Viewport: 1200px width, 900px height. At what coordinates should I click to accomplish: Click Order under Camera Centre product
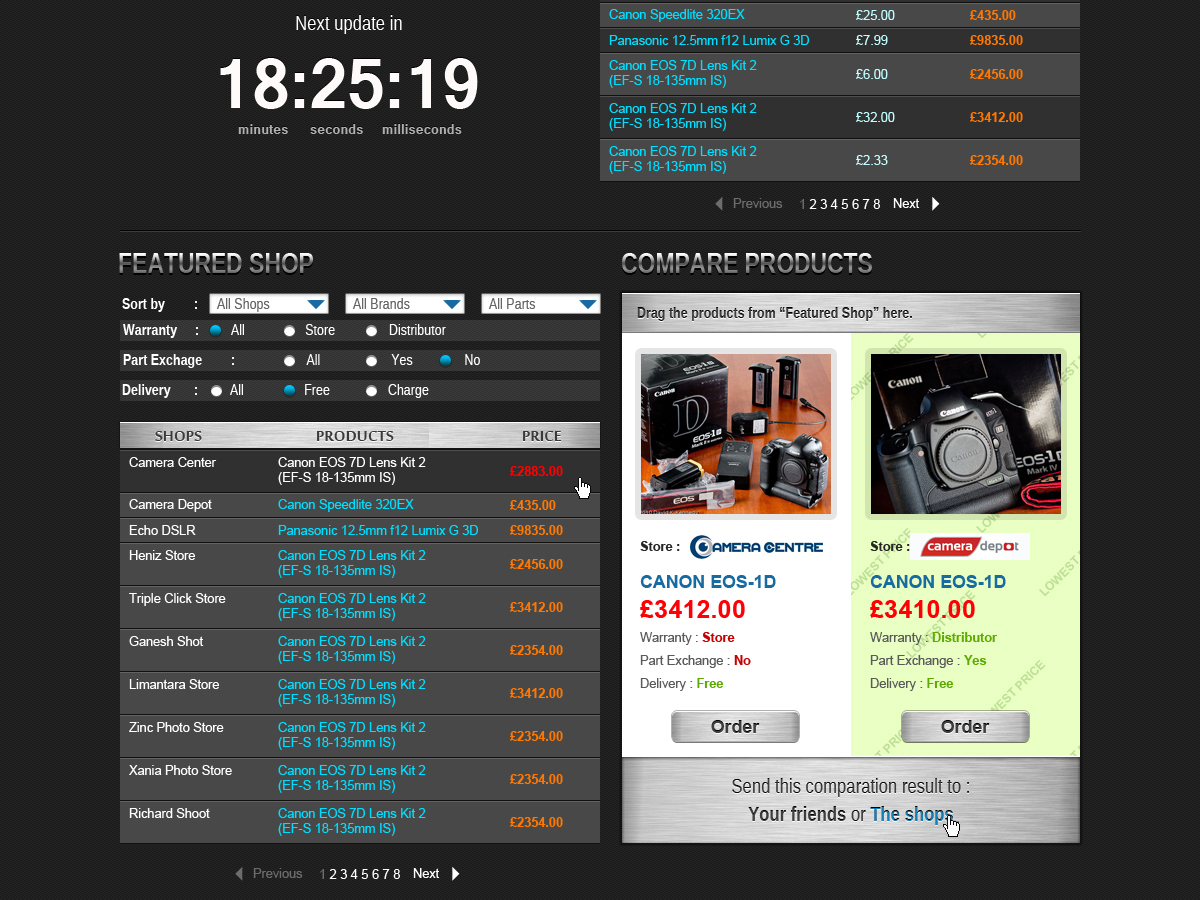click(x=735, y=727)
